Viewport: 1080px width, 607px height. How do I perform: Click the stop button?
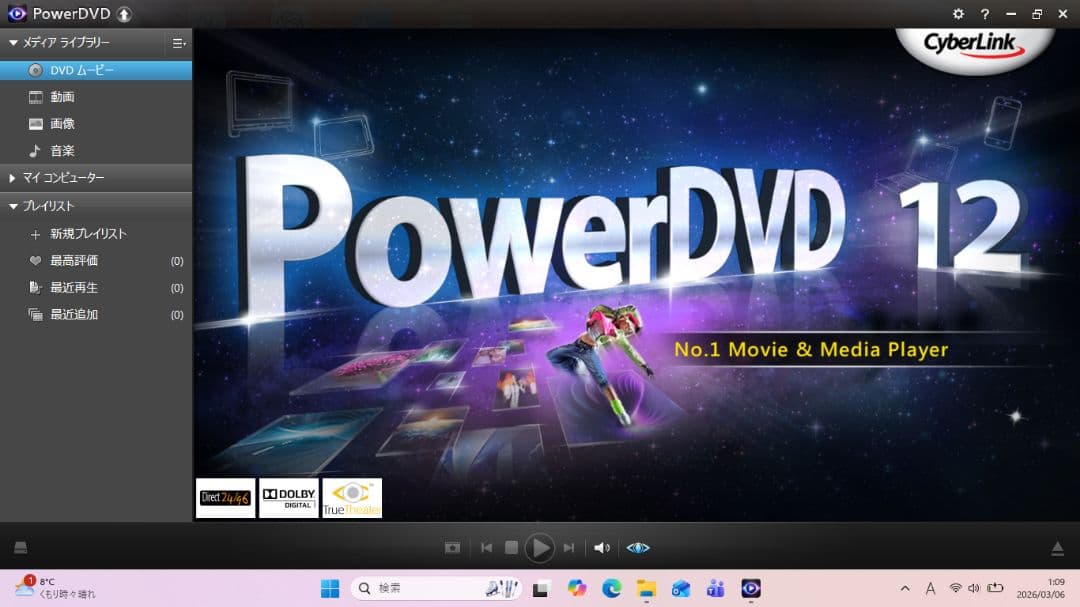511,548
